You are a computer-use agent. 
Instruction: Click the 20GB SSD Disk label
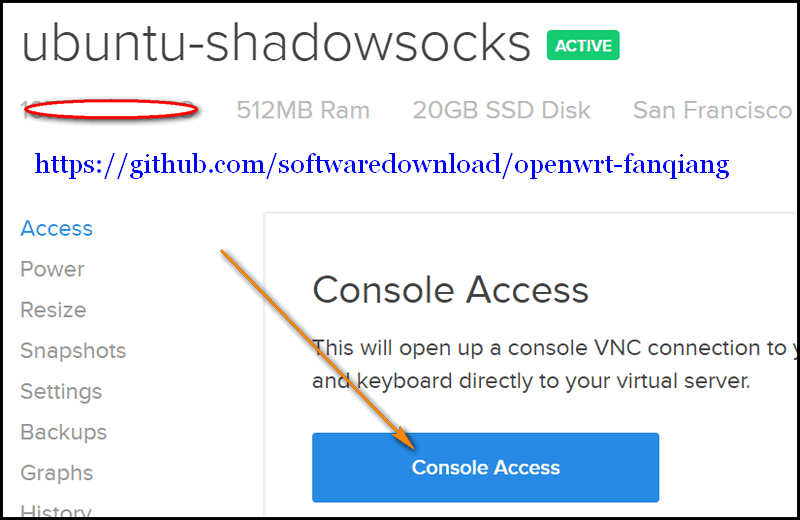[501, 110]
